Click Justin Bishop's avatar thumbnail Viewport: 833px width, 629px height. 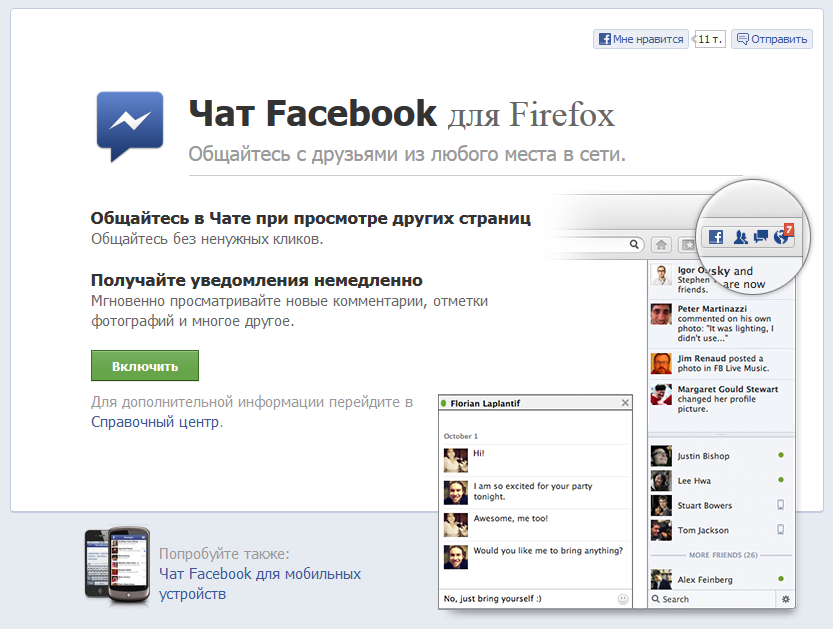coord(661,456)
